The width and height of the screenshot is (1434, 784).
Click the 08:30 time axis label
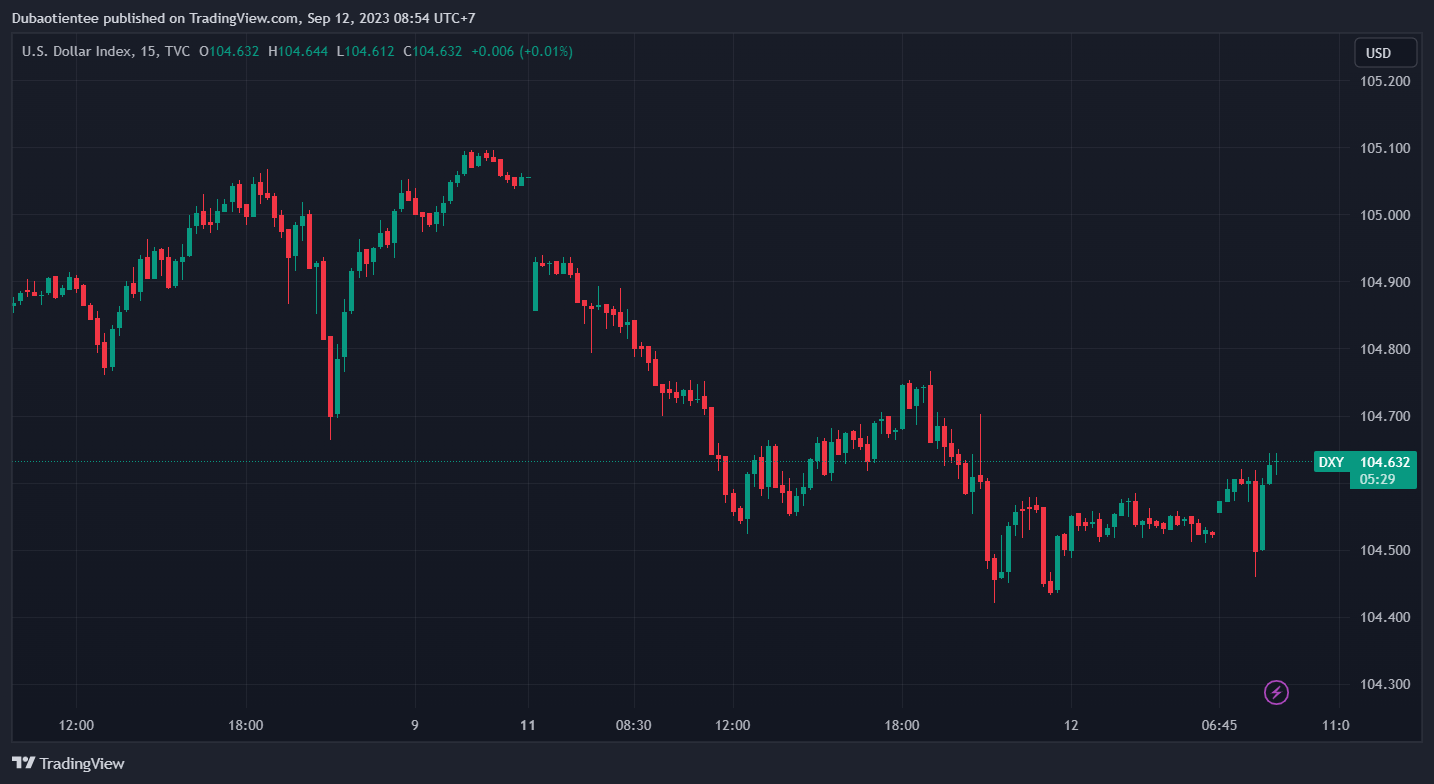tap(634, 725)
